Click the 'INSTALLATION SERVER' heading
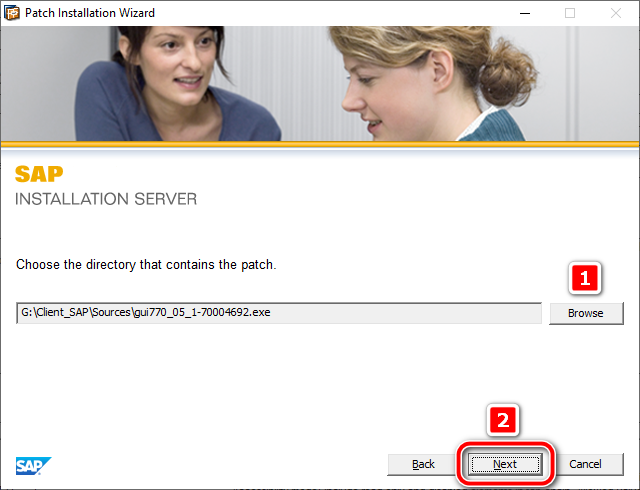Image resolution: width=640 pixels, height=490 pixels. pyautogui.click(x=106, y=199)
